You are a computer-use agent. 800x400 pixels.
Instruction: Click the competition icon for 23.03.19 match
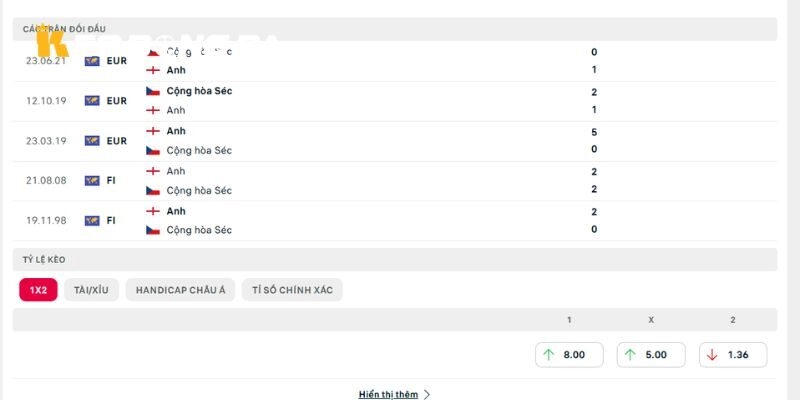click(x=92, y=141)
